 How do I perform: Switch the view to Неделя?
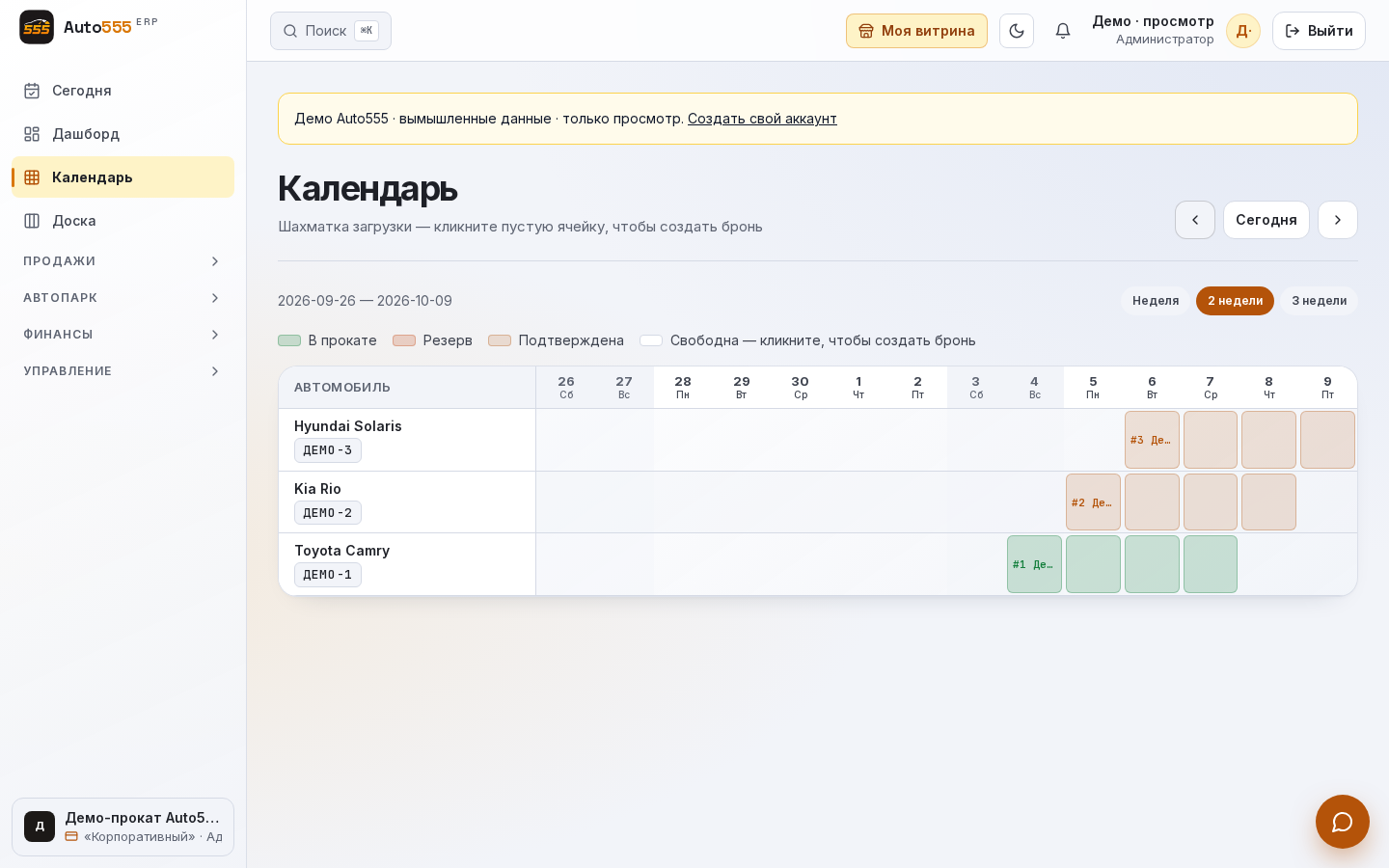click(x=1156, y=301)
